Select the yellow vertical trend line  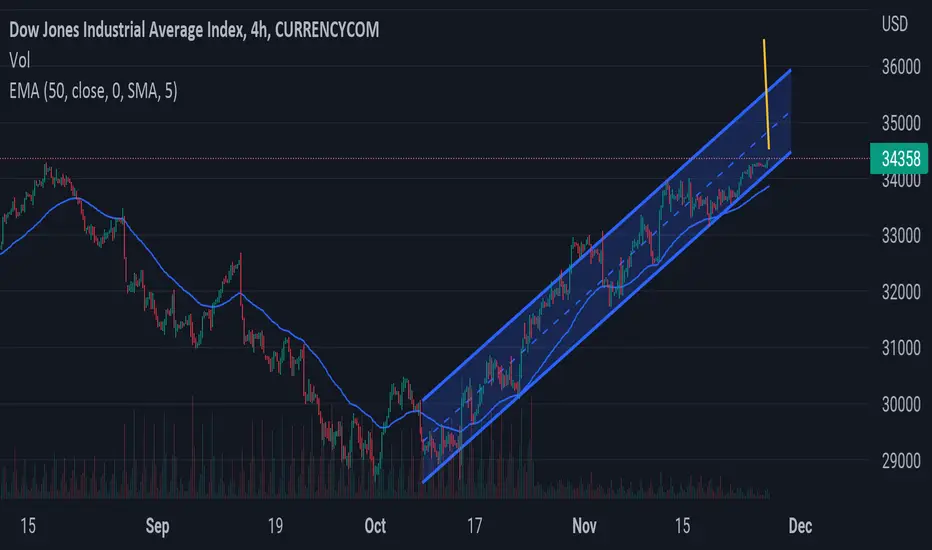[767, 95]
